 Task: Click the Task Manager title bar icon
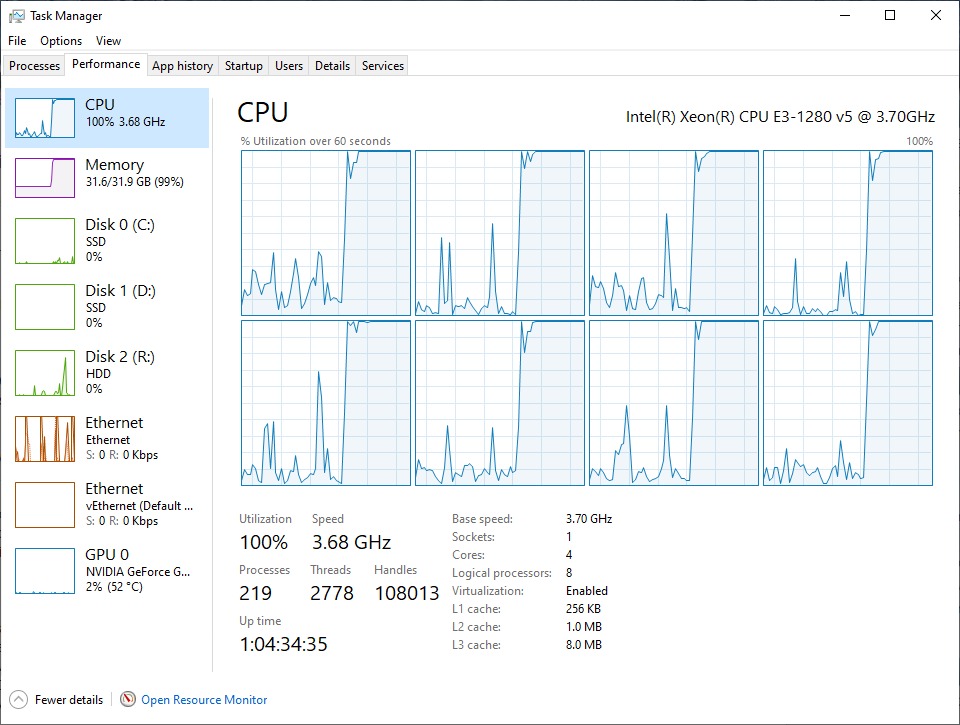(x=17, y=16)
